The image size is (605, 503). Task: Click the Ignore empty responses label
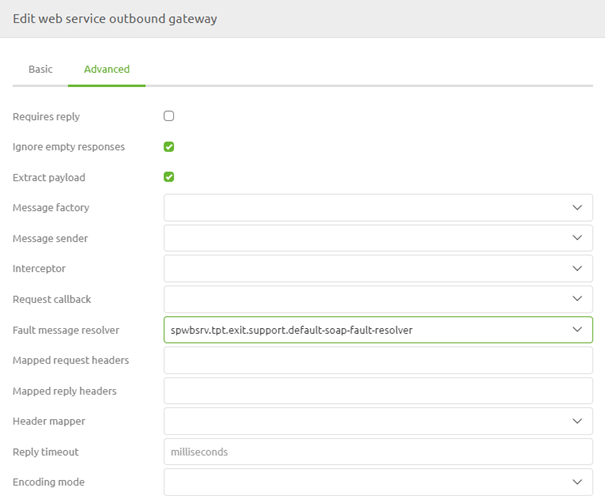tap(68, 147)
